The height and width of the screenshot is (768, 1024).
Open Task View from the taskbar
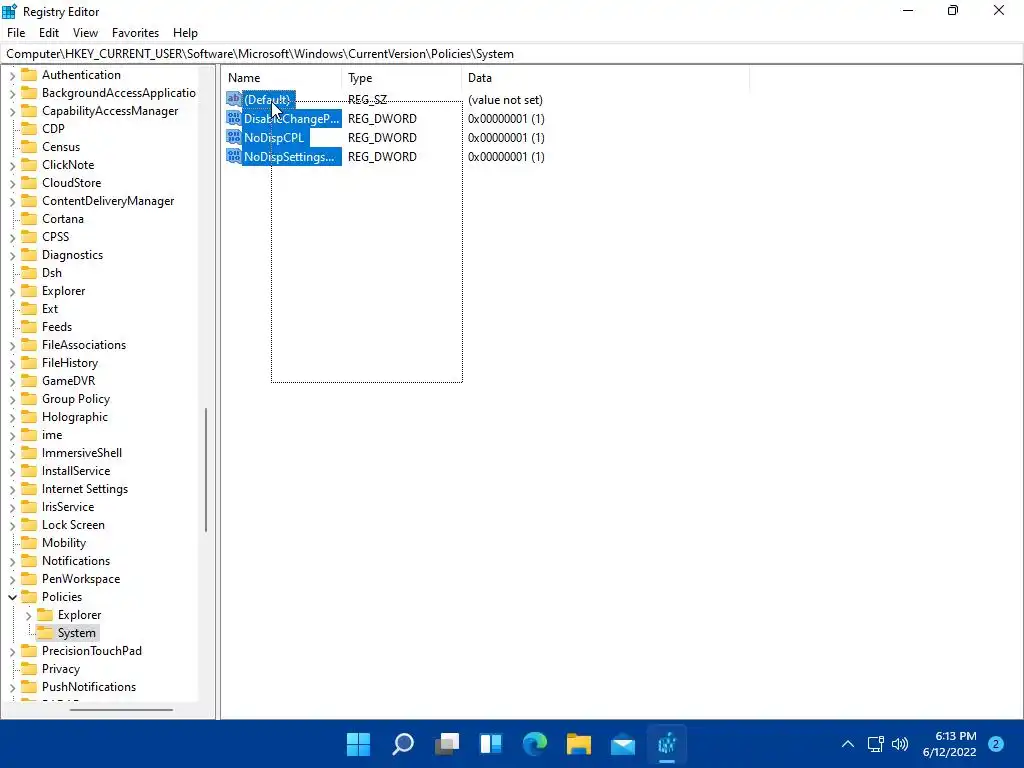tap(447, 744)
